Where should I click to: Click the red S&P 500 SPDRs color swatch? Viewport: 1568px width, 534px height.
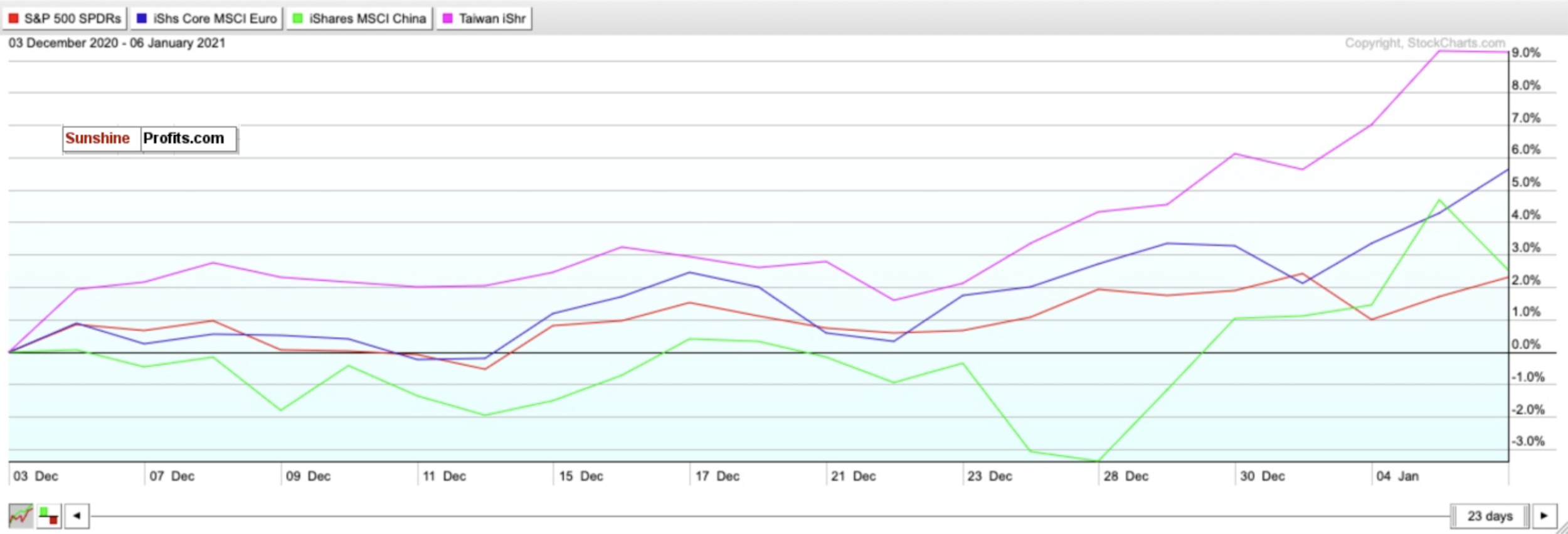13,18
